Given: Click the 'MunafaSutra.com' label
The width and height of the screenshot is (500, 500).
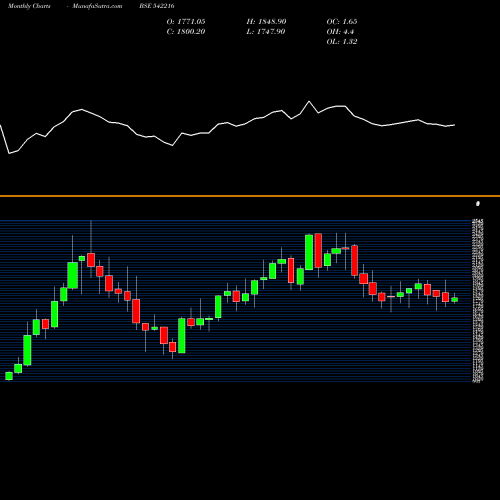Looking at the screenshot, I should (x=97, y=6).
